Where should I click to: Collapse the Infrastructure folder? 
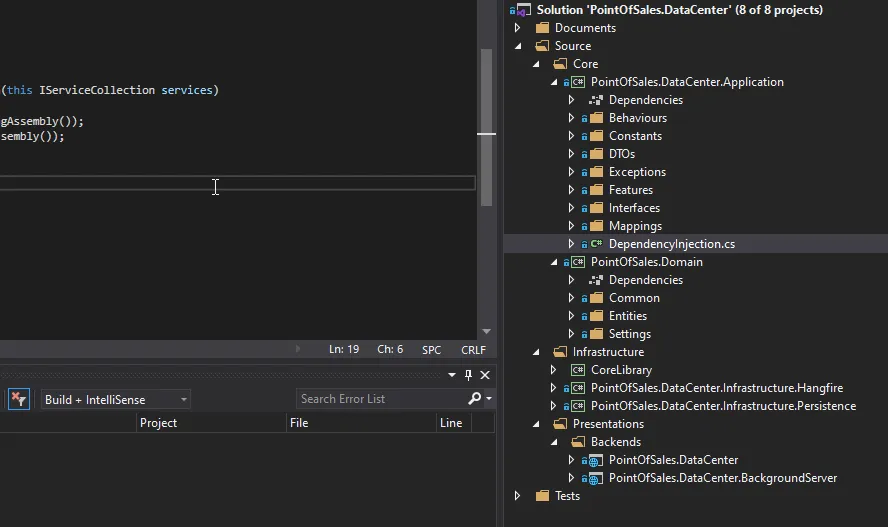click(535, 352)
